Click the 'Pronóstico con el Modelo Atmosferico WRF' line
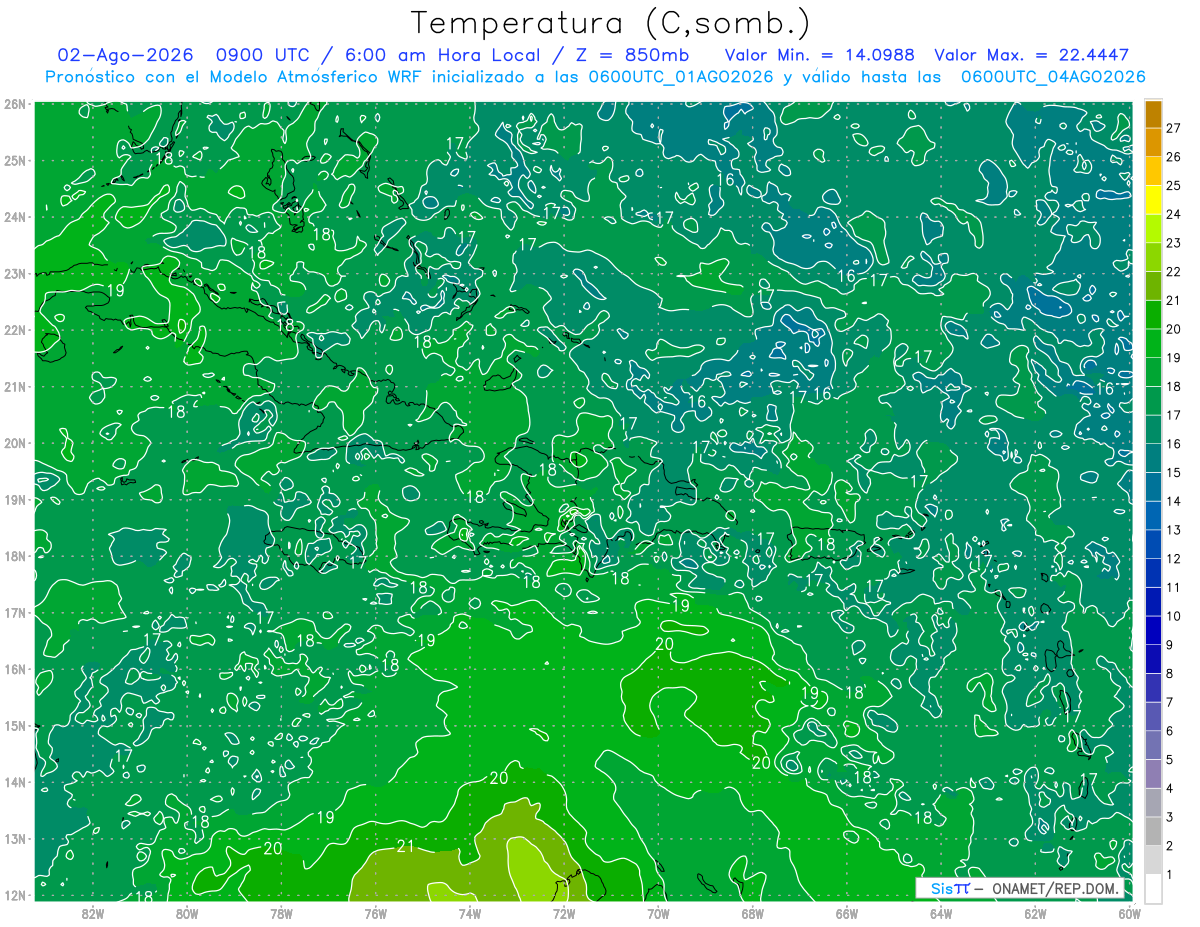This screenshot has width=1200, height=927. click(x=596, y=76)
